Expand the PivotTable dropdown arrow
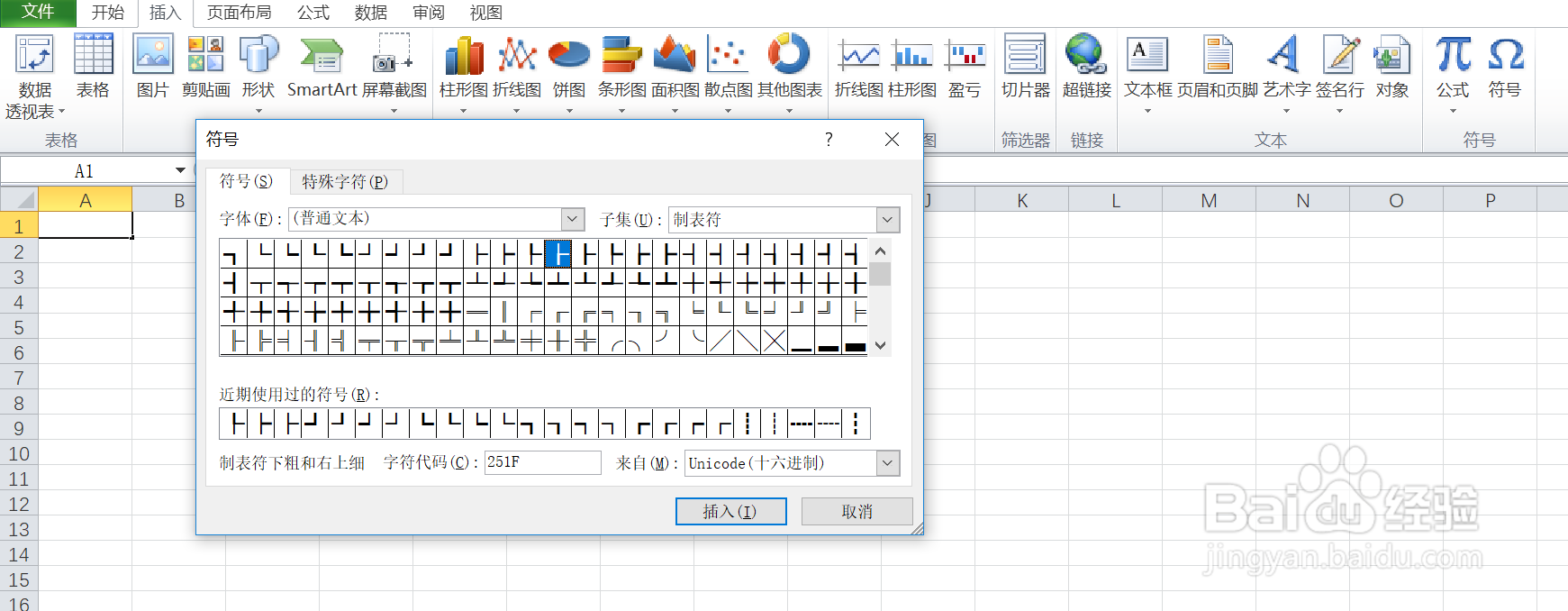Viewport: 1568px width, 611px height. coord(61,112)
